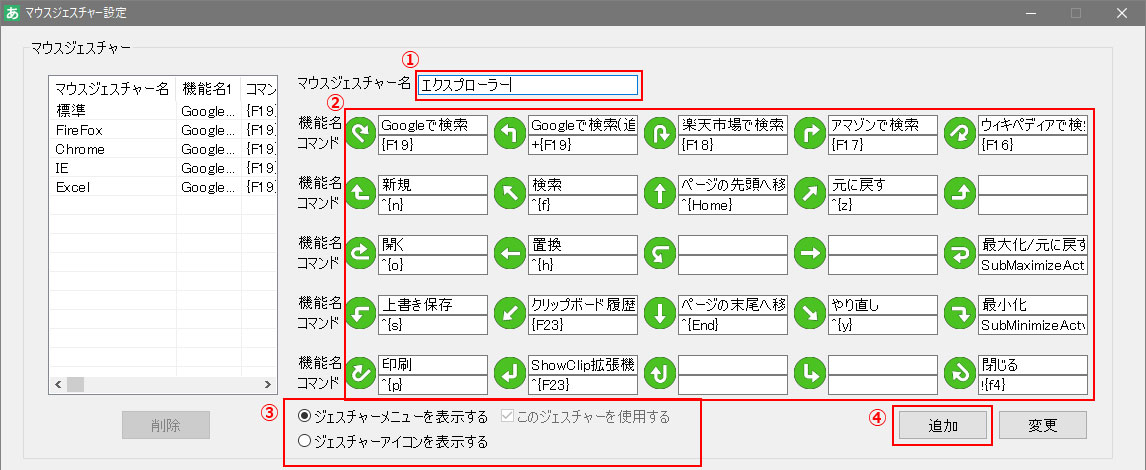Click the gesture icon beside 新規
This screenshot has height=470, width=1146.
(x=360, y=193)
